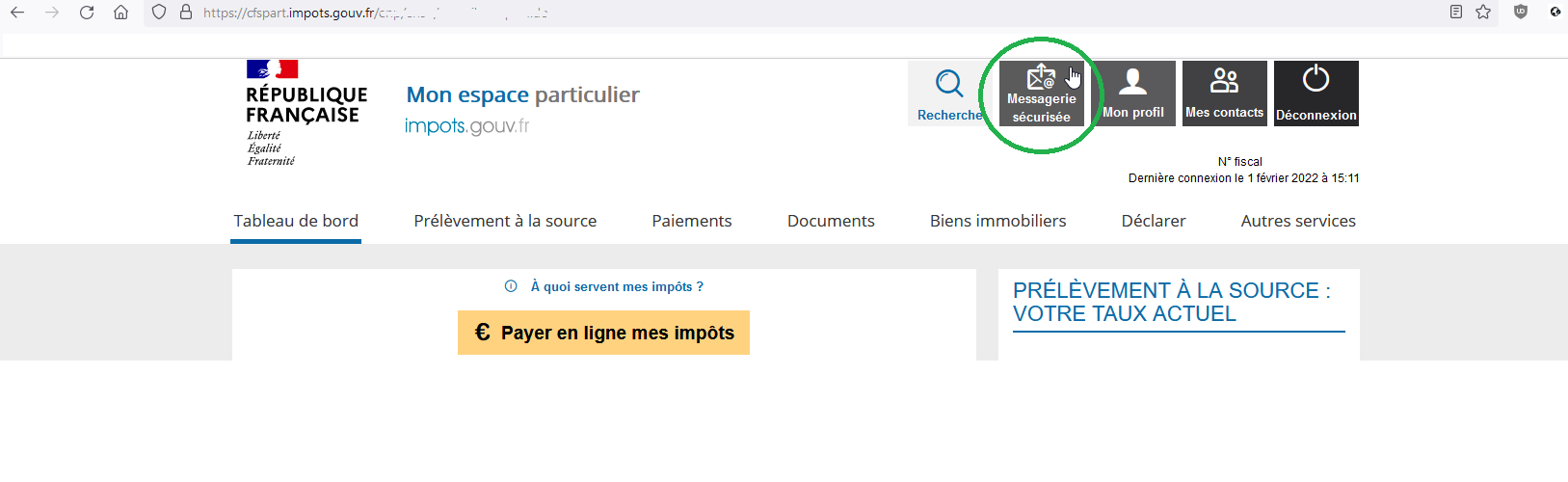
Task: Click the padlock site security icon
Action: click(186, 13)
